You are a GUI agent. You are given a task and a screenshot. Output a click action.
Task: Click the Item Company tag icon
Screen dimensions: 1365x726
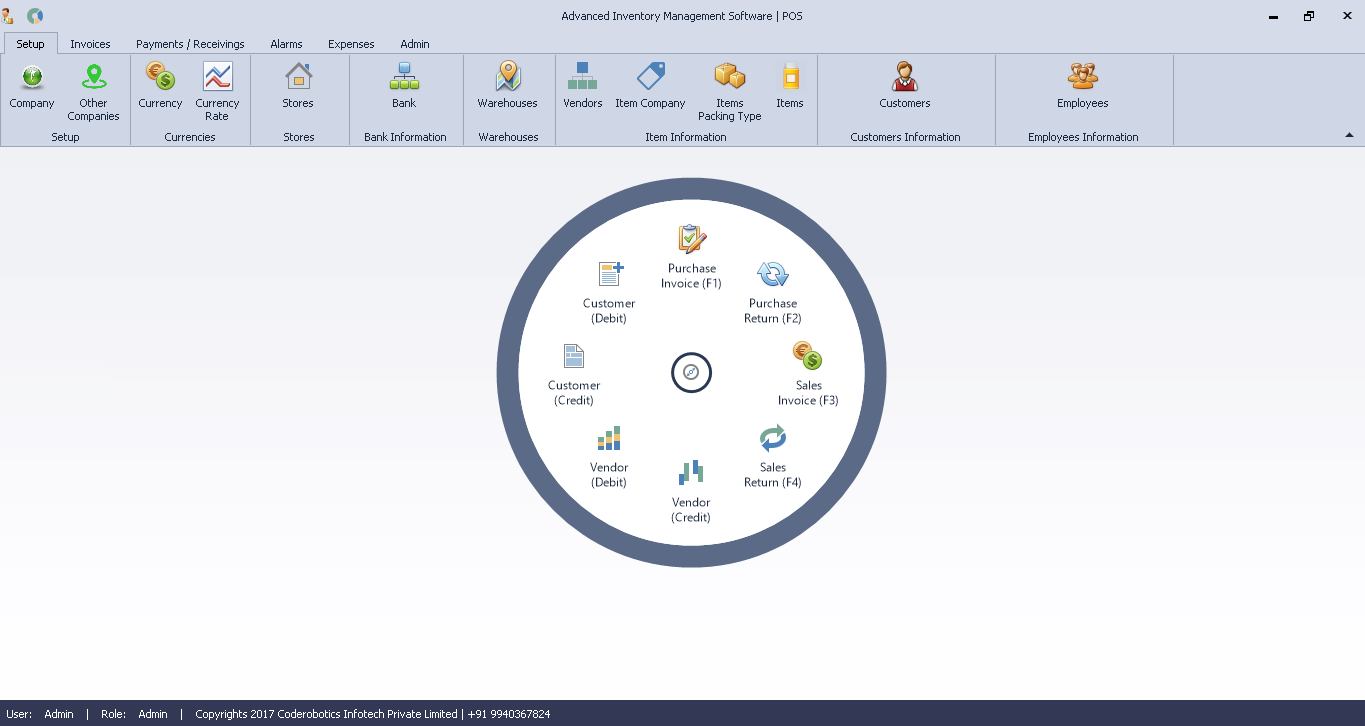650,78
